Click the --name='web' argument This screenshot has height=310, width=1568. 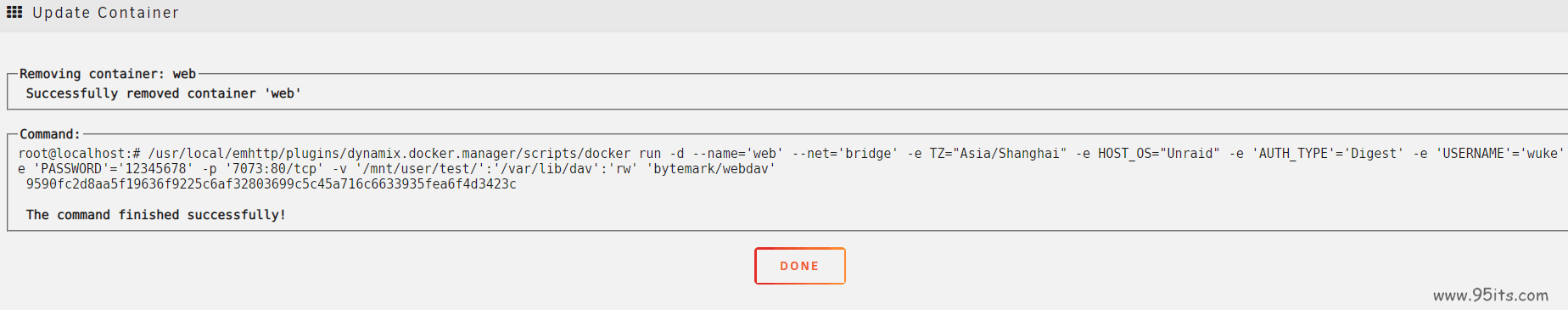coord(737,154)
